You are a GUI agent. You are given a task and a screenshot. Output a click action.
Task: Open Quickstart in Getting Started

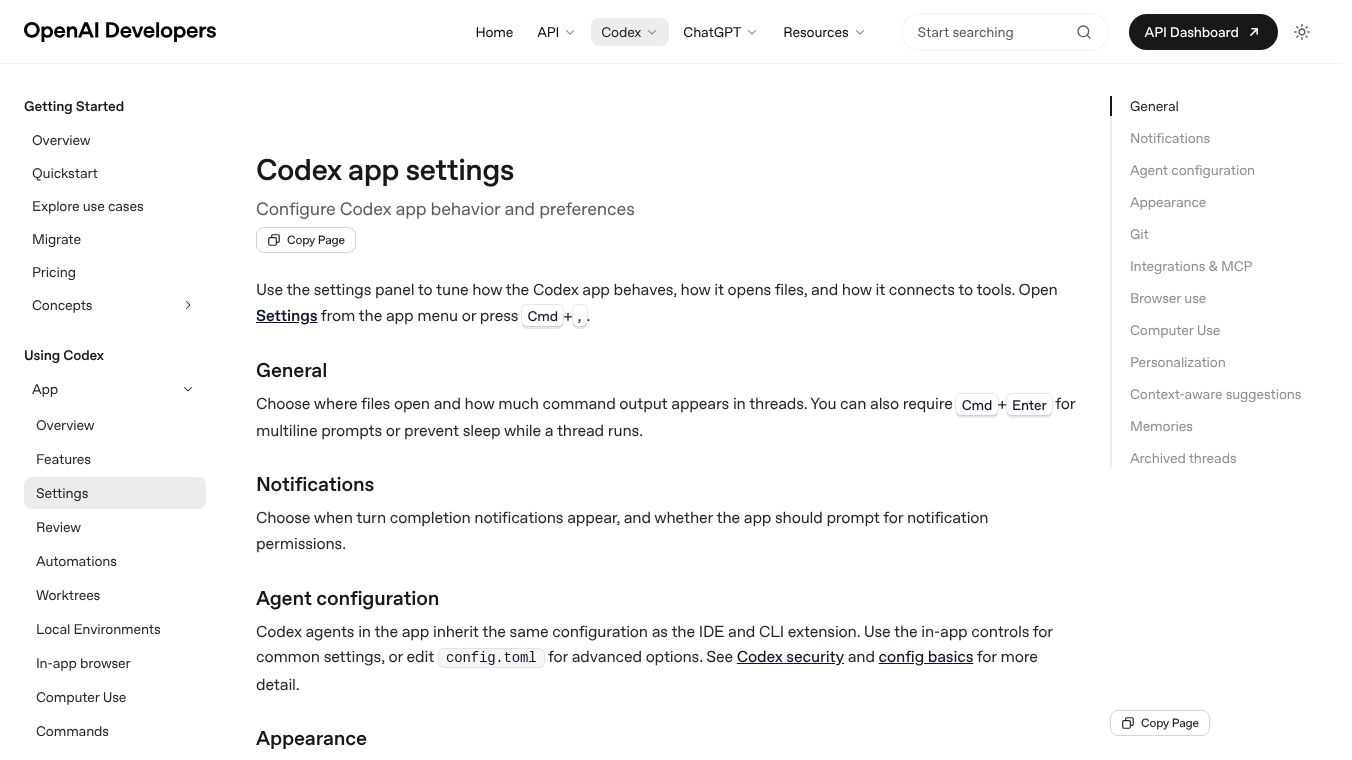tap(65, 173)
